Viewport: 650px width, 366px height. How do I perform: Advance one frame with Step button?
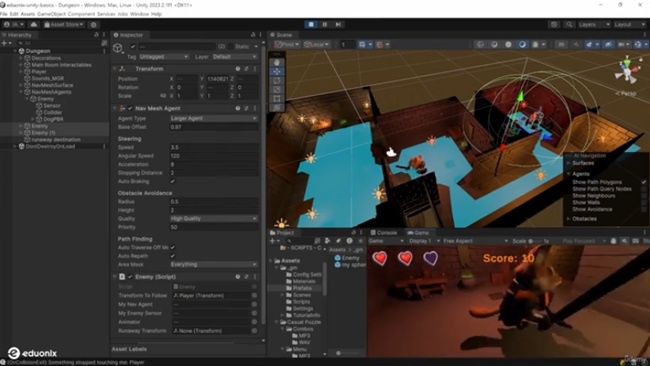point(338,24)
